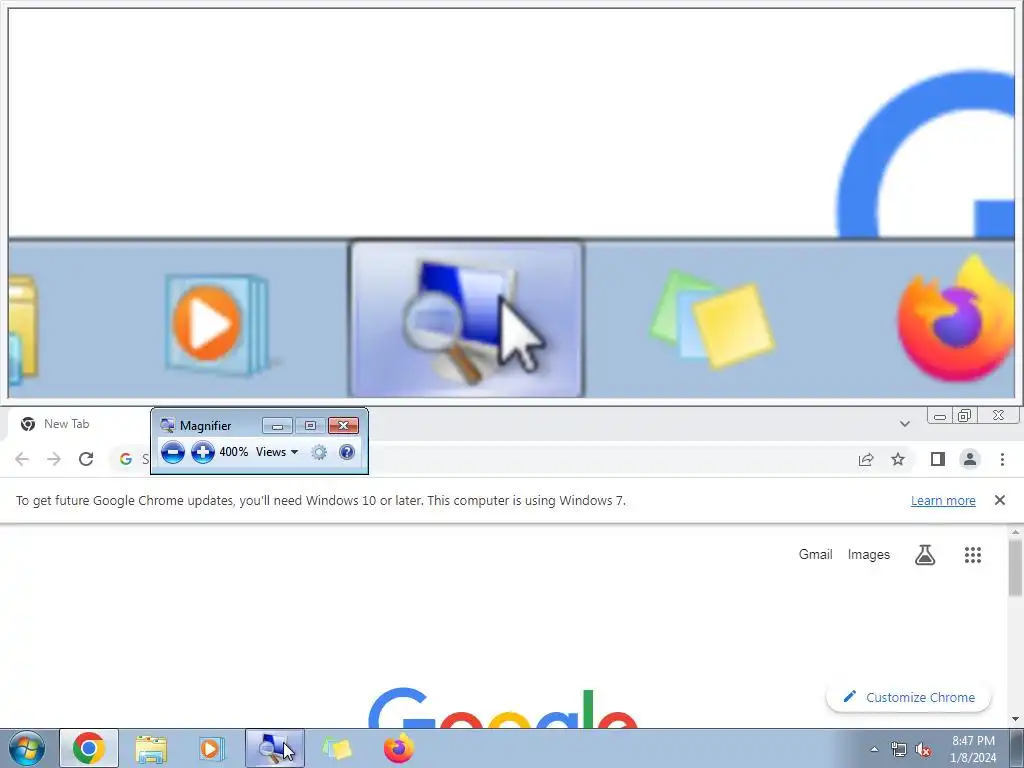Click Chrome icon in the taskbar
The image size is (1024, 768).
[89, 748]
